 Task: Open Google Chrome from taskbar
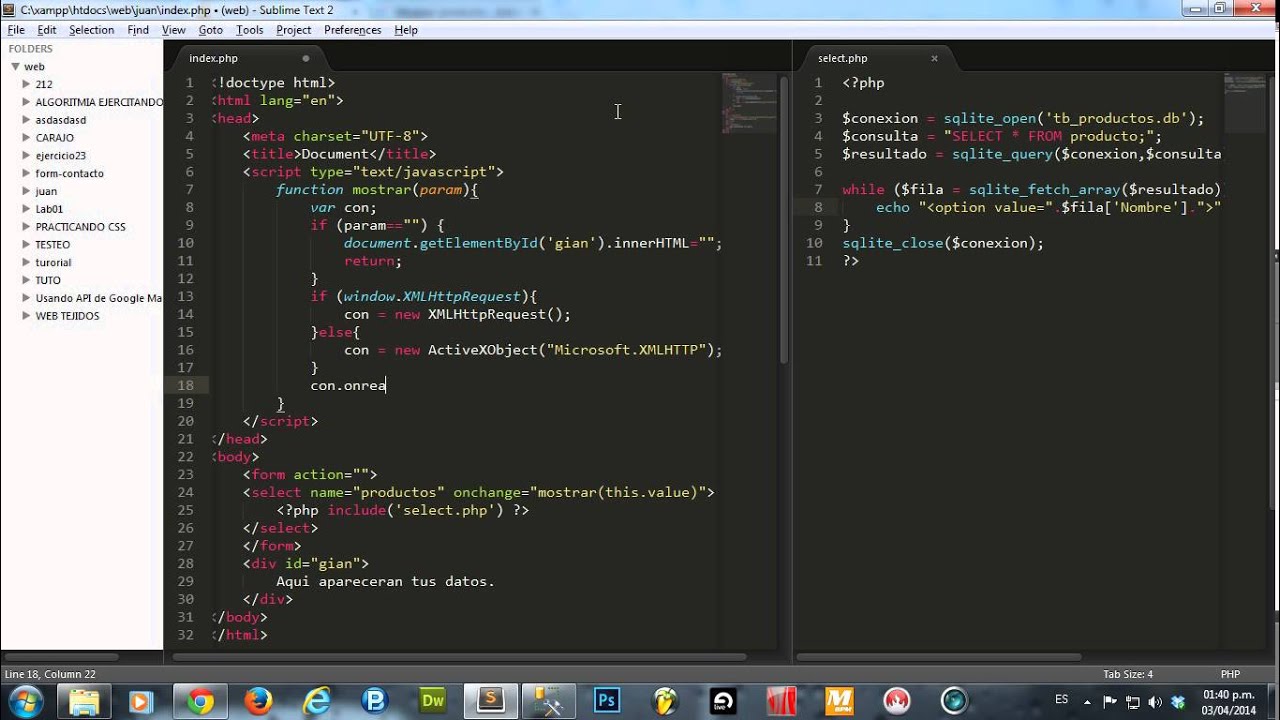200,700
